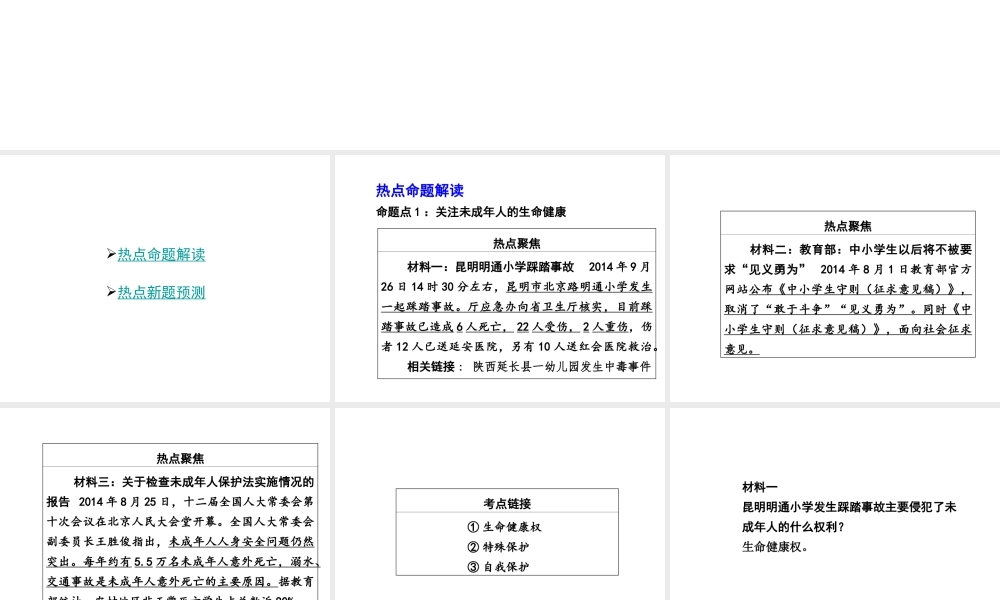Select 热点聚焦 header in the 材料二 table
Screen dimensions: 1000x600
848,226
